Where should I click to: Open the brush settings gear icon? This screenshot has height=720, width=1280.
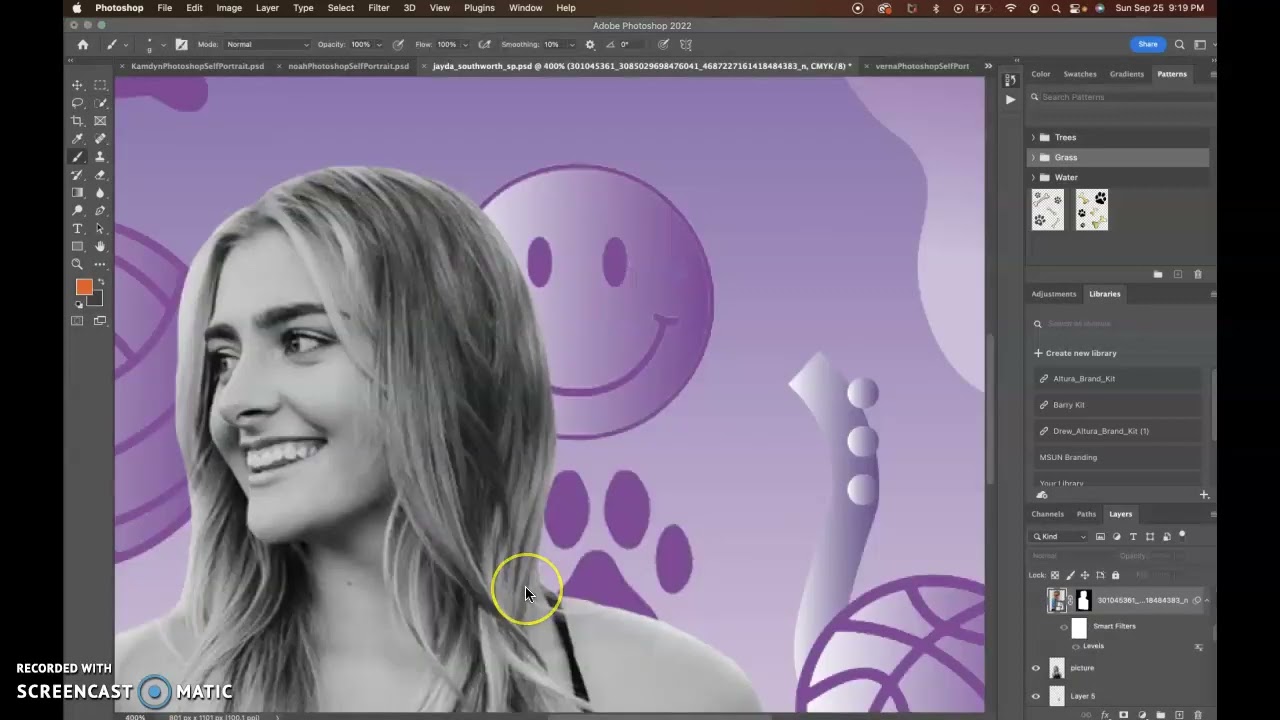(x=590, y=44)
